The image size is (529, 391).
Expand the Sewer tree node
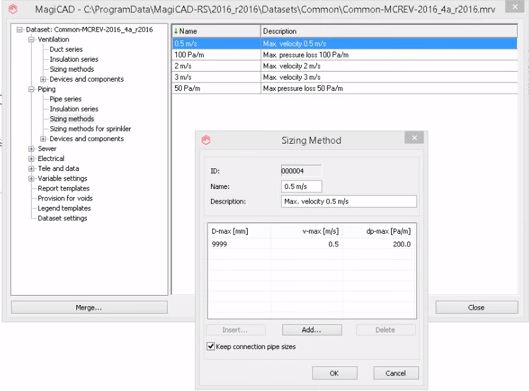coord(31,149)
